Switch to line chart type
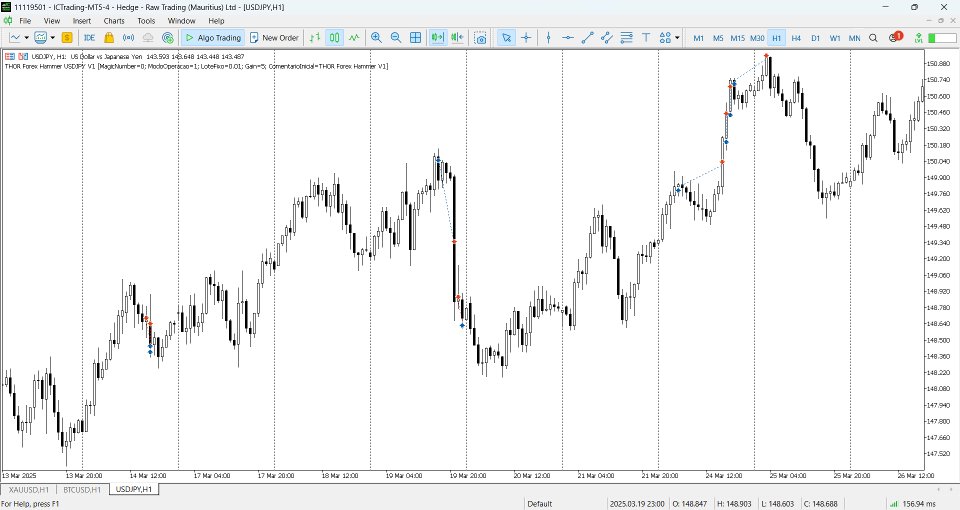 (354, 37)
